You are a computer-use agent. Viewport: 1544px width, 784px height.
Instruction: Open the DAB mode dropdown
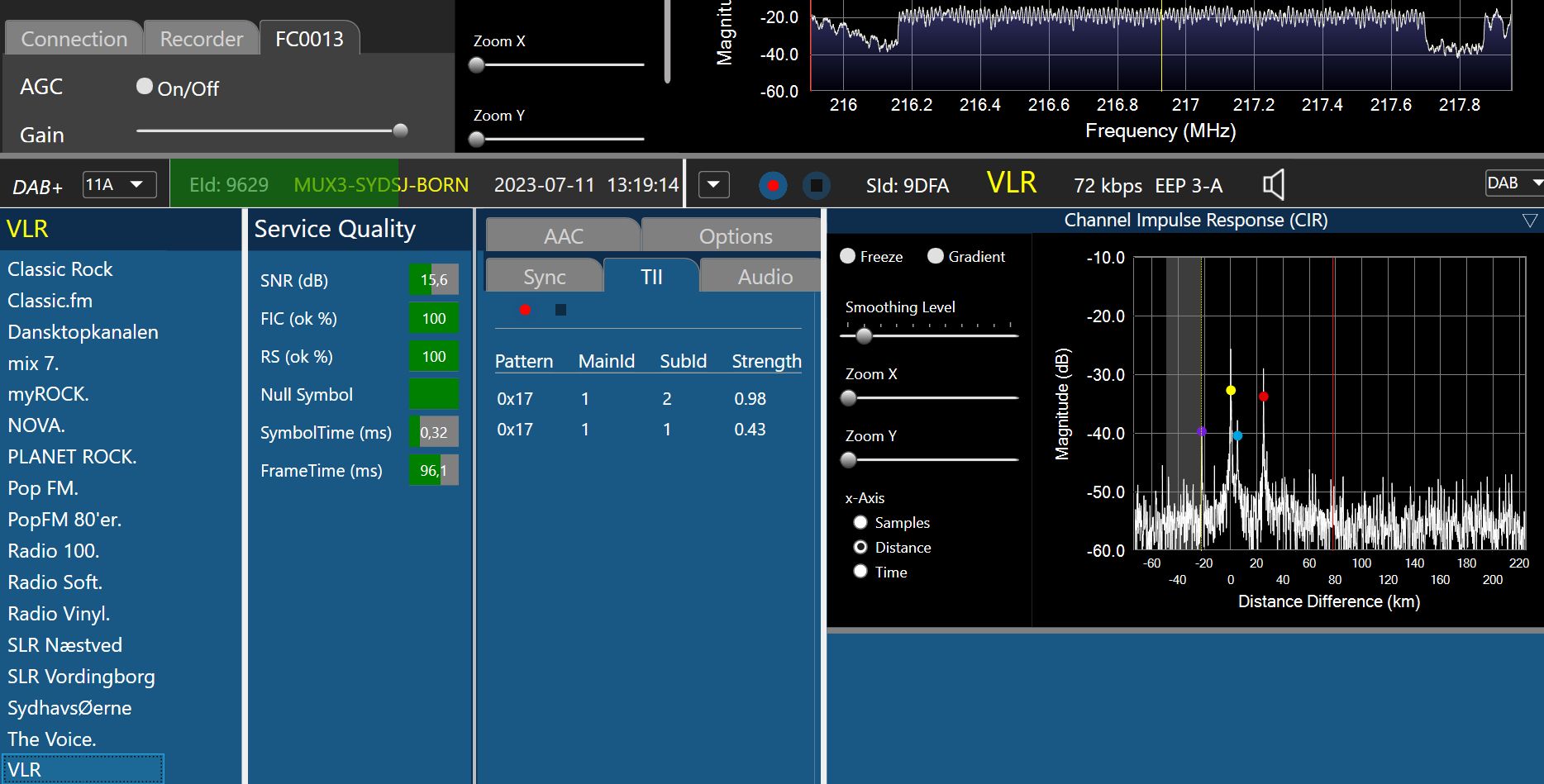point(1513,183)
